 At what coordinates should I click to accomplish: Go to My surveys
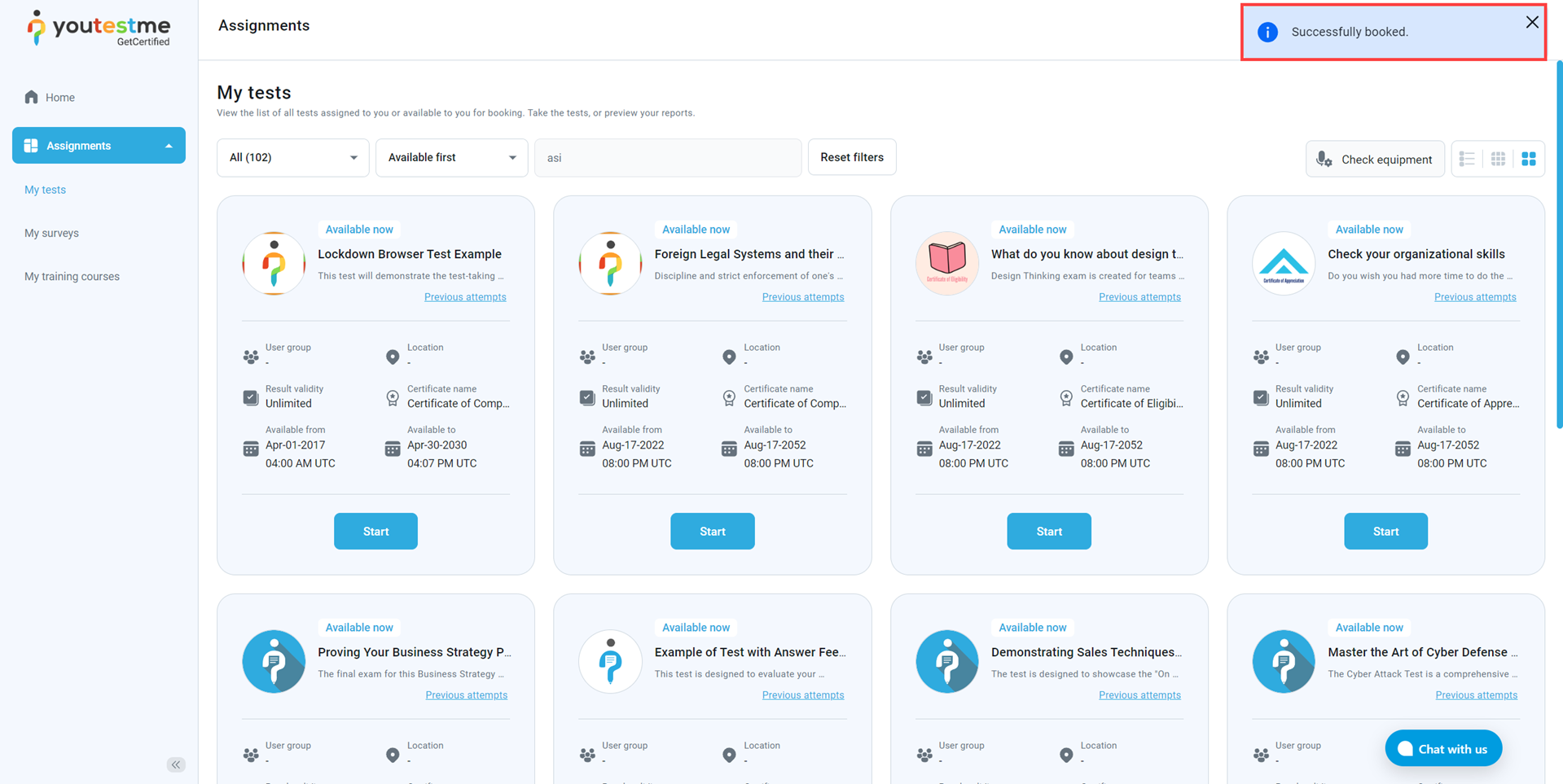coord(51,233)
